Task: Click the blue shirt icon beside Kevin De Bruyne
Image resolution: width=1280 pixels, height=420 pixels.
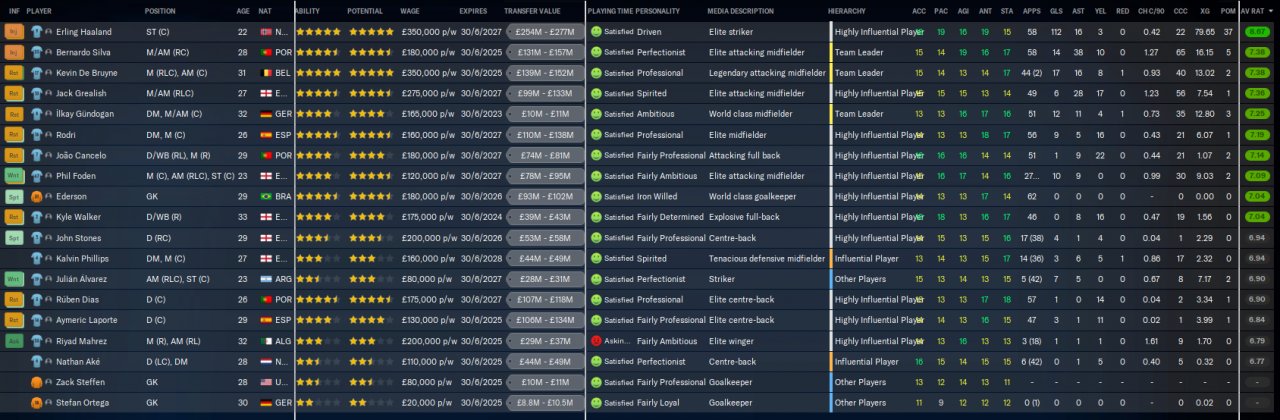Action: pos(37,73)
